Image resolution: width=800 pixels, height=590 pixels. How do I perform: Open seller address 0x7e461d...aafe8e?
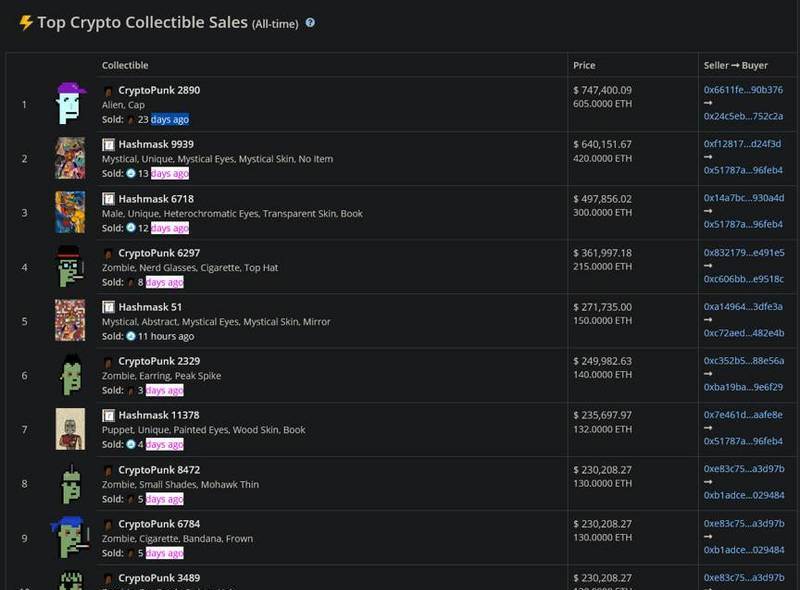click(x=743, y=415)
